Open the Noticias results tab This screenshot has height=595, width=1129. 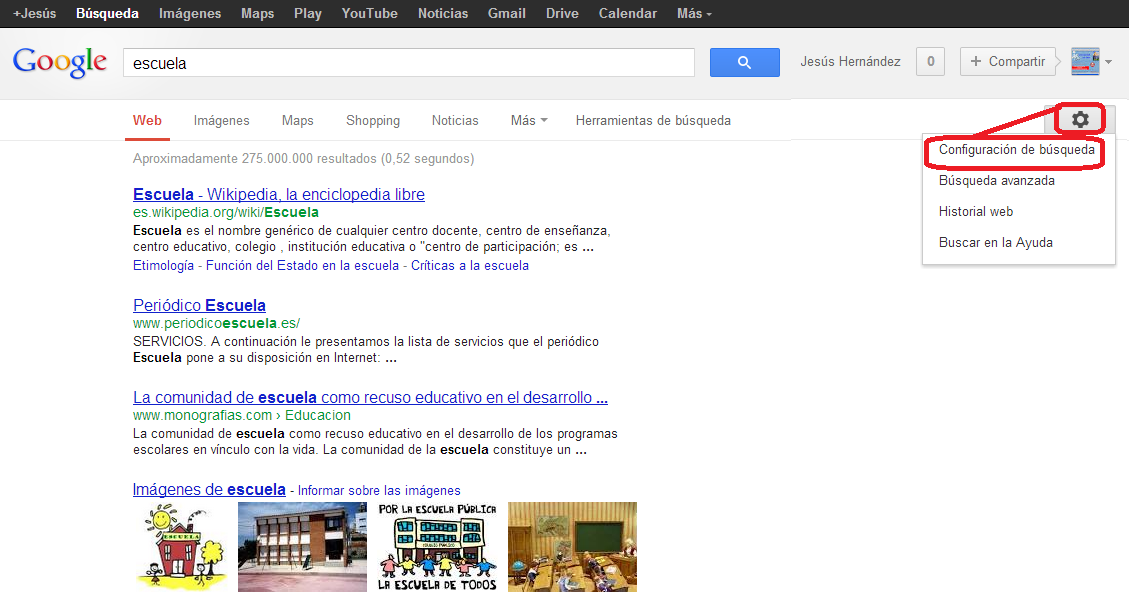(455, 120)
